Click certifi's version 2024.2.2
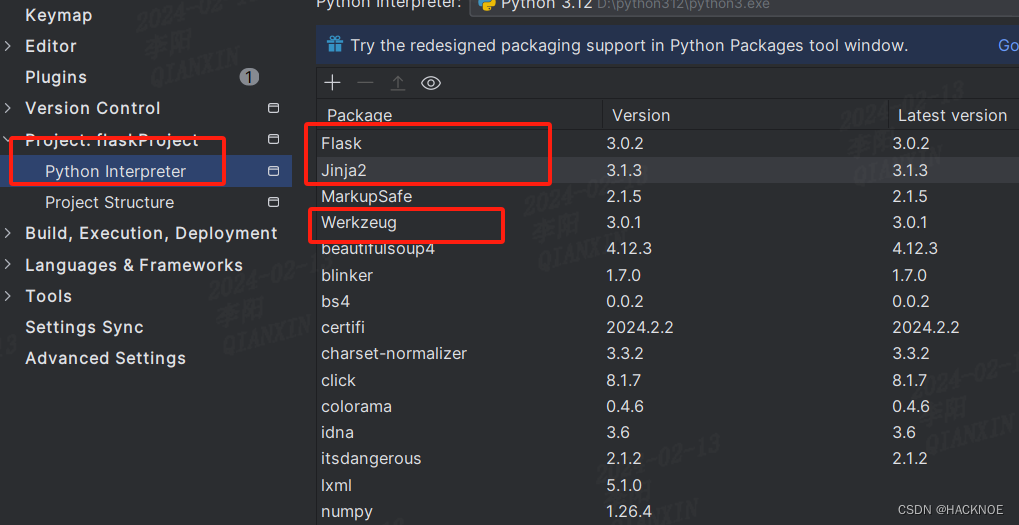The image size is (1019, 525). (639, 327)
